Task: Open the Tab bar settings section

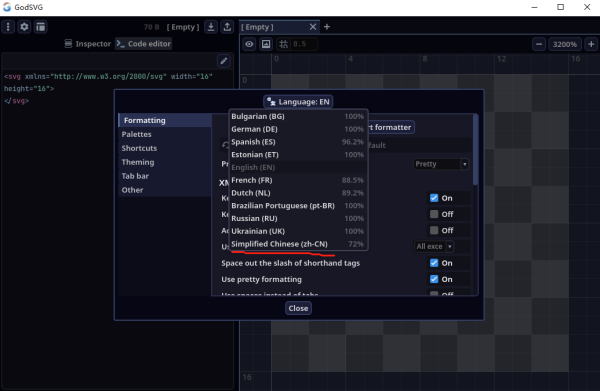Action: point(165,176)
